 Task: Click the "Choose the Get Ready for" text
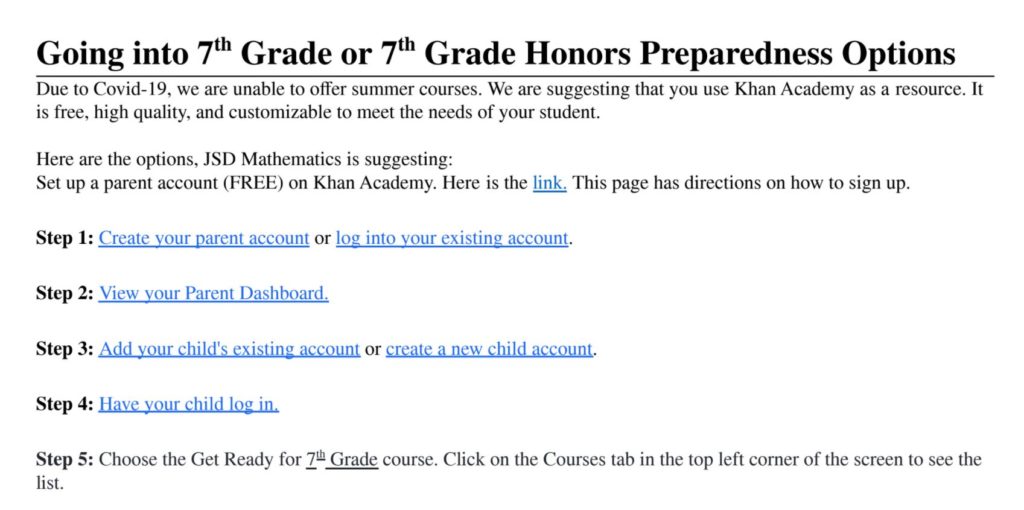click(x=200, y=460)
